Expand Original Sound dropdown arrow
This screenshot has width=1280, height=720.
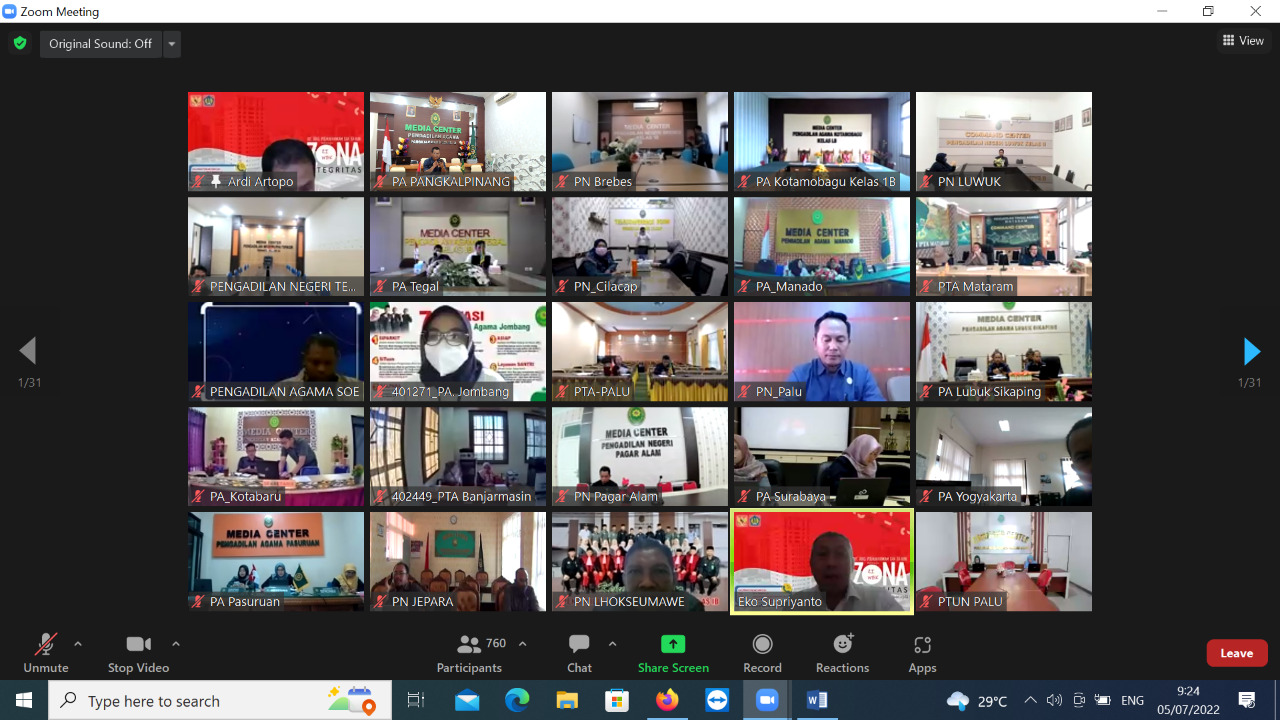pyautogui.click(x=172, y=44)
